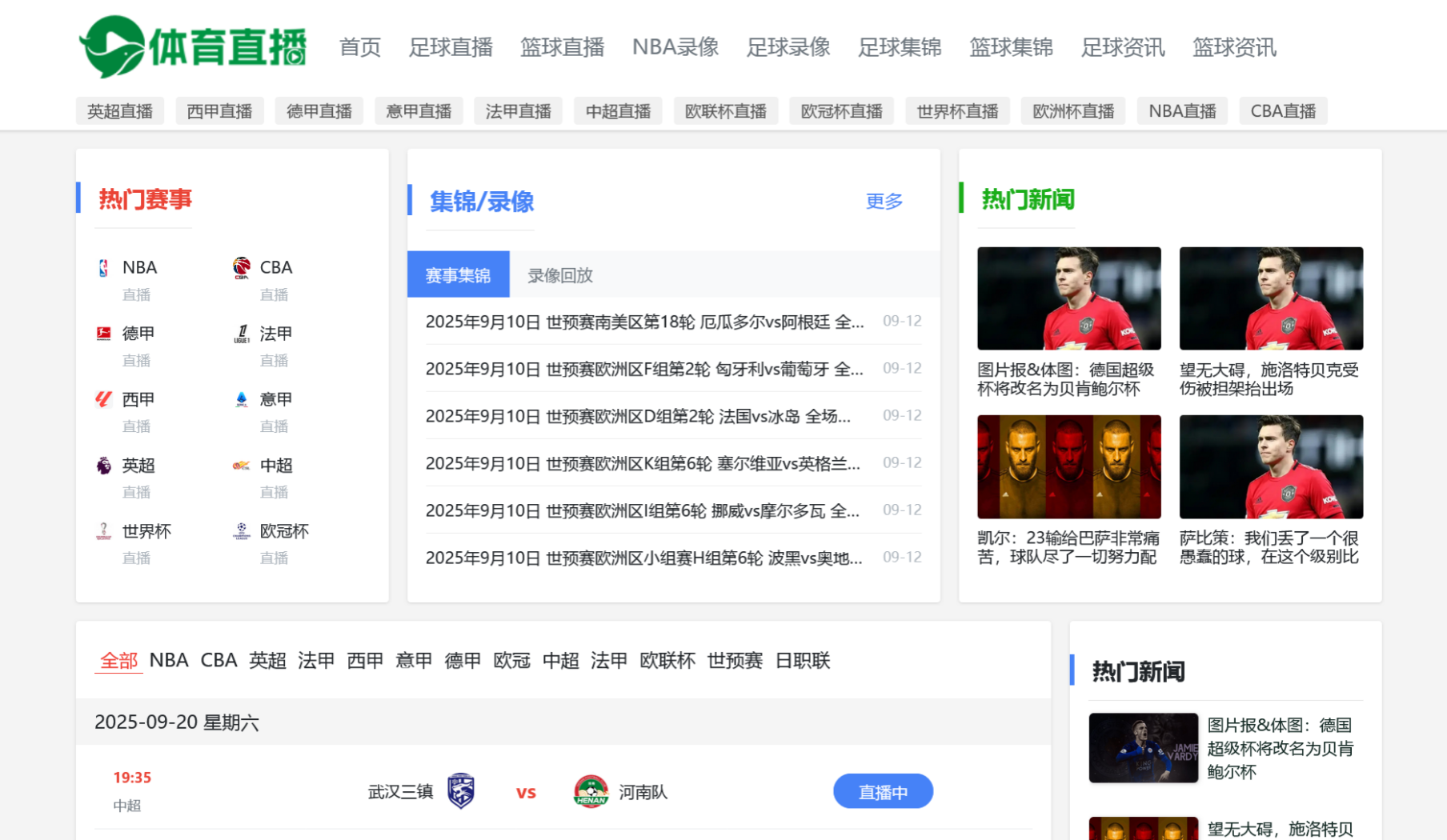Viewport: 1447px width, 840px height.
Task: Open 篮球集锦 in the main navigation
Action: (x=1011, y=47)
